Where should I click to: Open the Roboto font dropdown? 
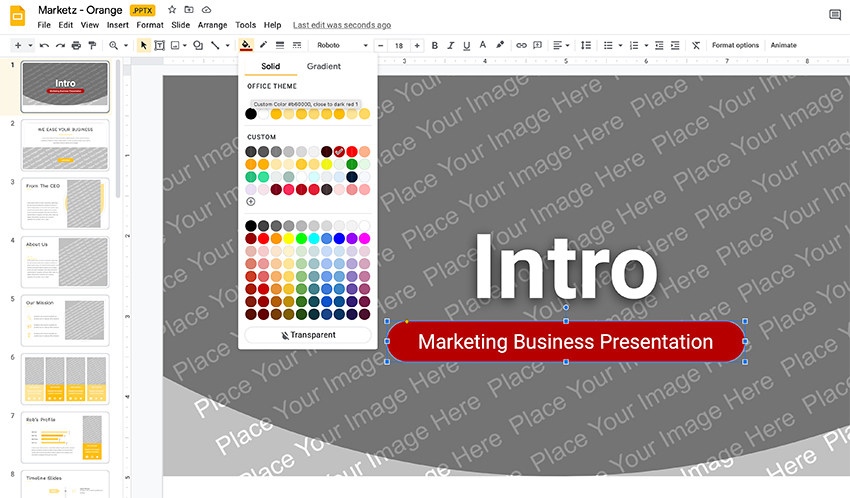coord(342,46)
